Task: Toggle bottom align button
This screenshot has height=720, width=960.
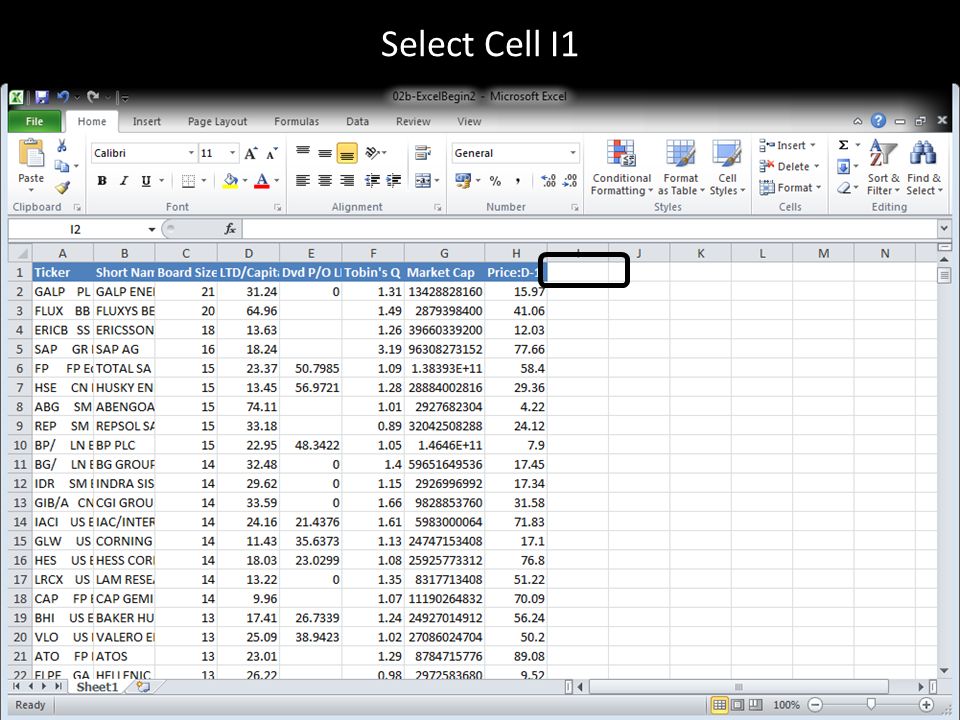Action: click(347, 152)
